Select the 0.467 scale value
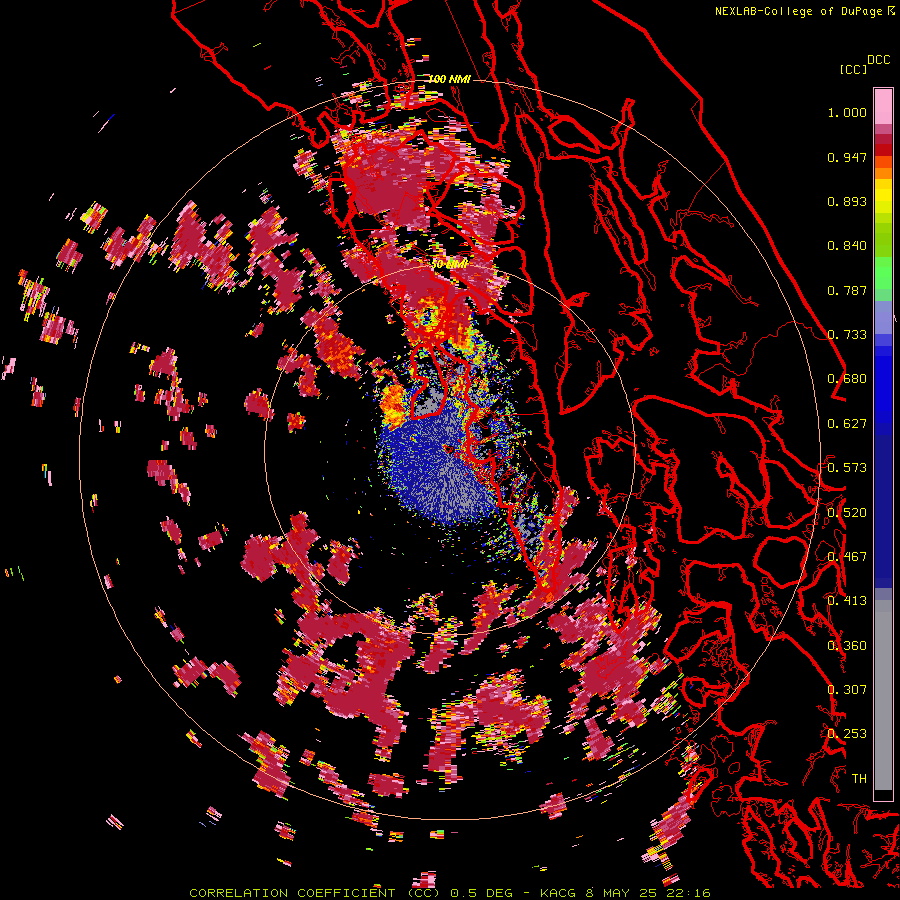Viewport: 900px width, 900px height. (847, 557)
